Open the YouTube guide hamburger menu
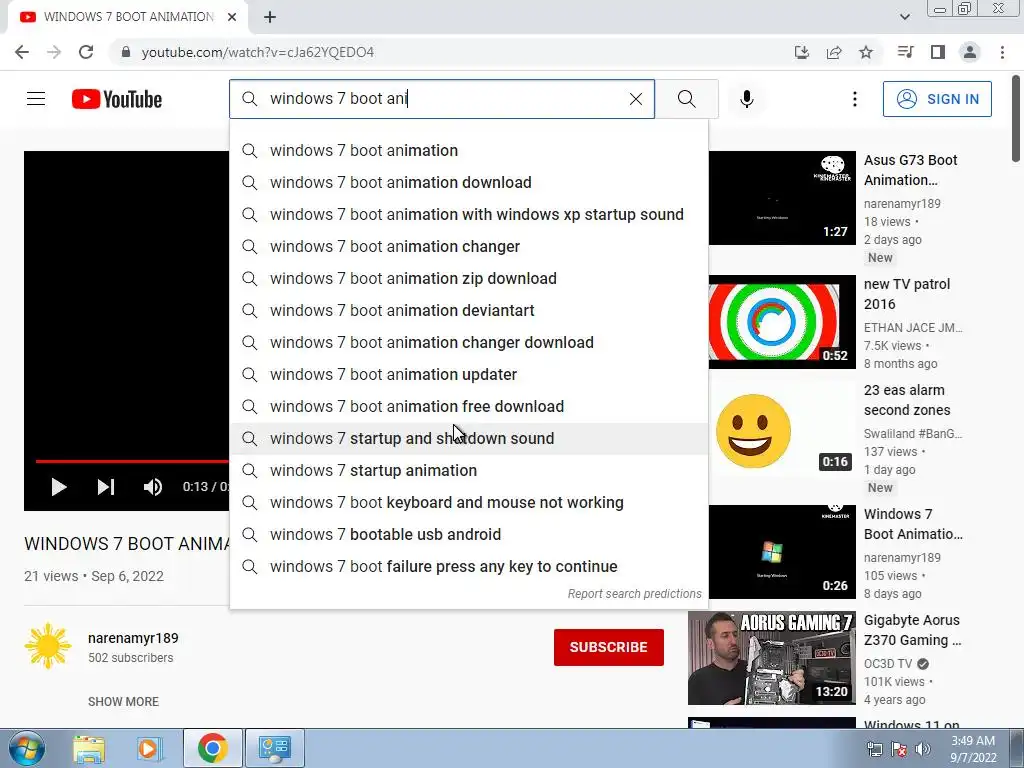Viewport: 1024px width, 768px height. tap(36, 99)
